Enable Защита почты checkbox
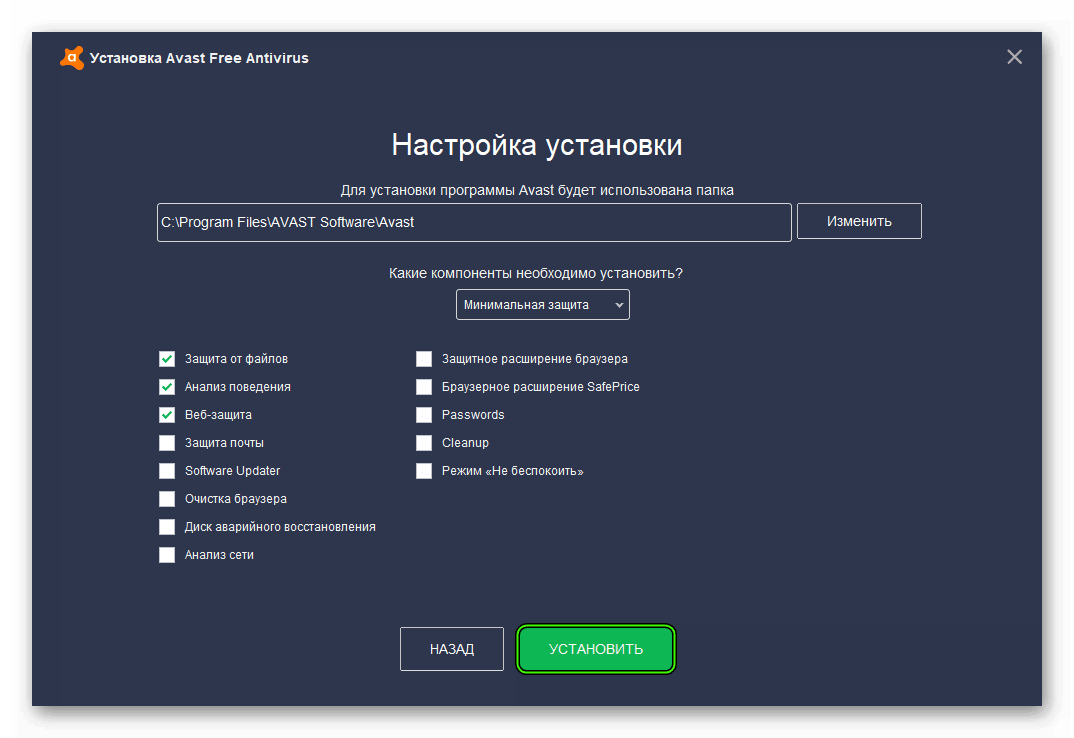The width and height of the screenshot is (1074, 738). tap(167, 443)
